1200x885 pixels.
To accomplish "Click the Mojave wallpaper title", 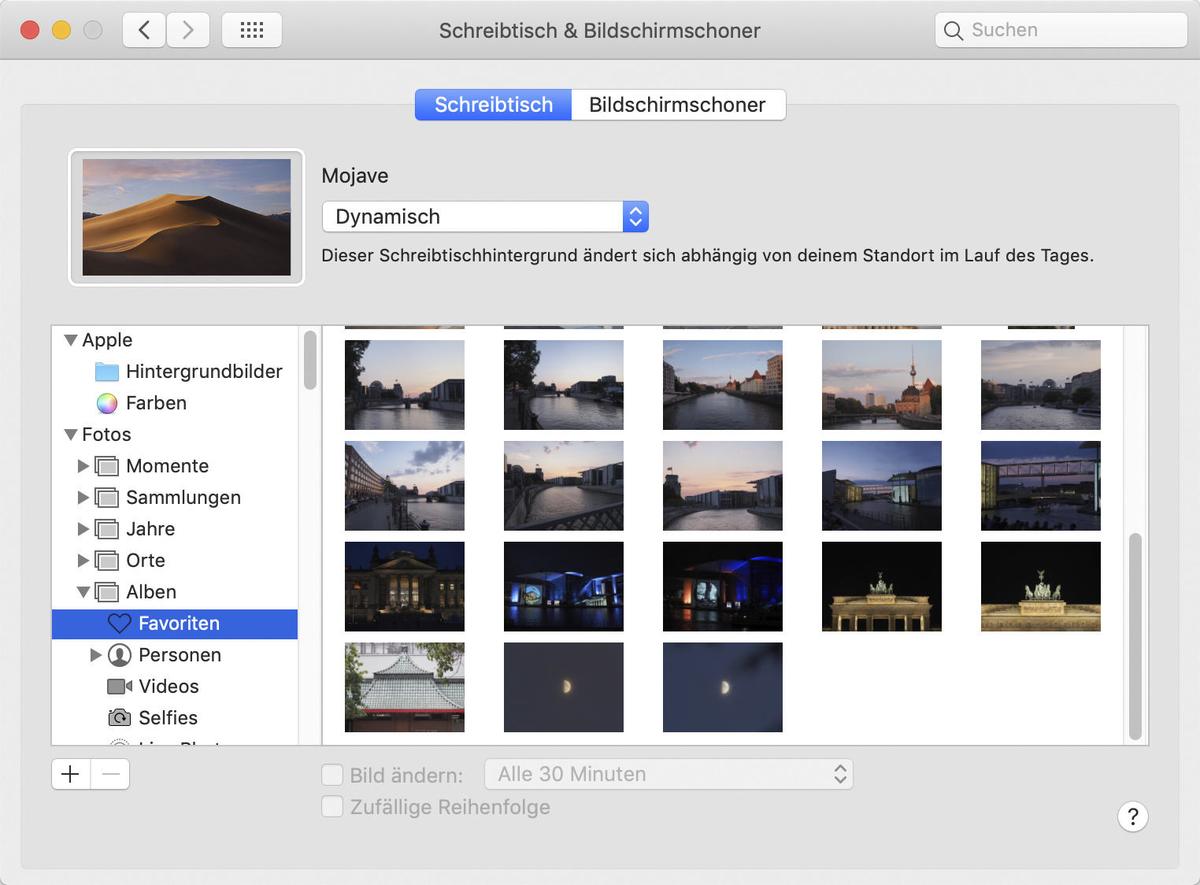I will tap(355, 176).
